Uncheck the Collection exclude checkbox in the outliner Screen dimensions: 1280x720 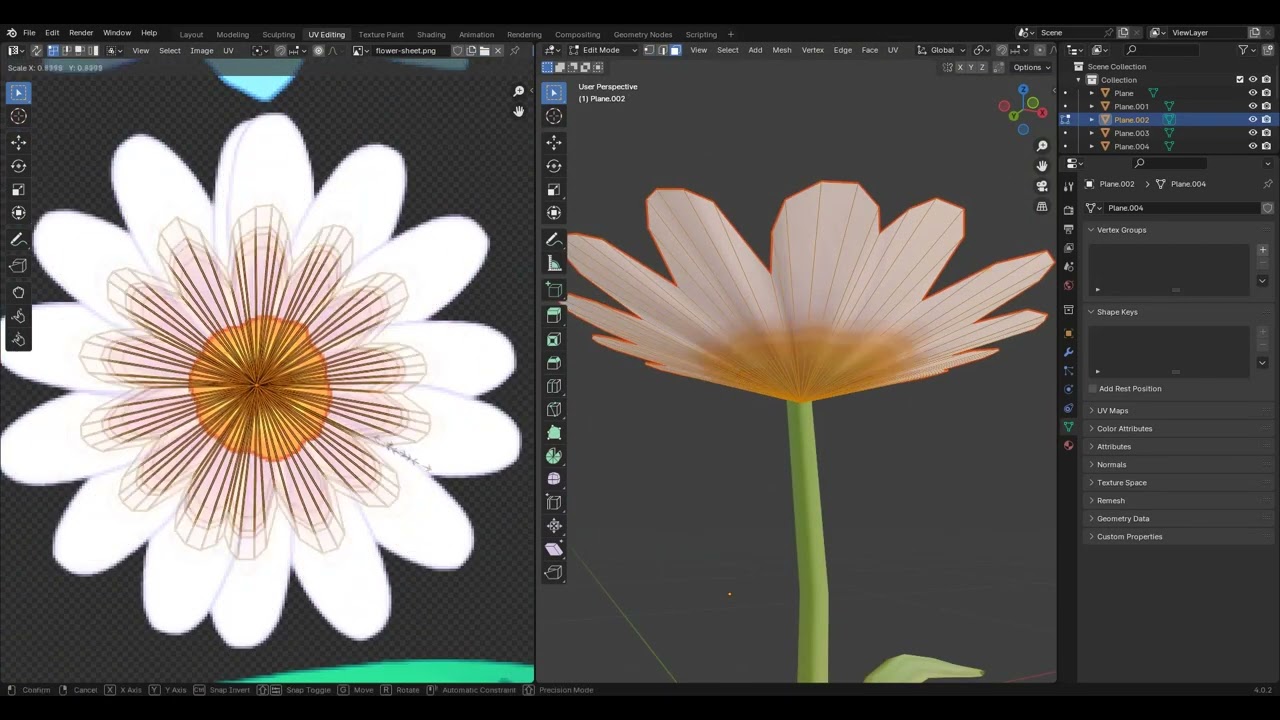pos(1240,80)
